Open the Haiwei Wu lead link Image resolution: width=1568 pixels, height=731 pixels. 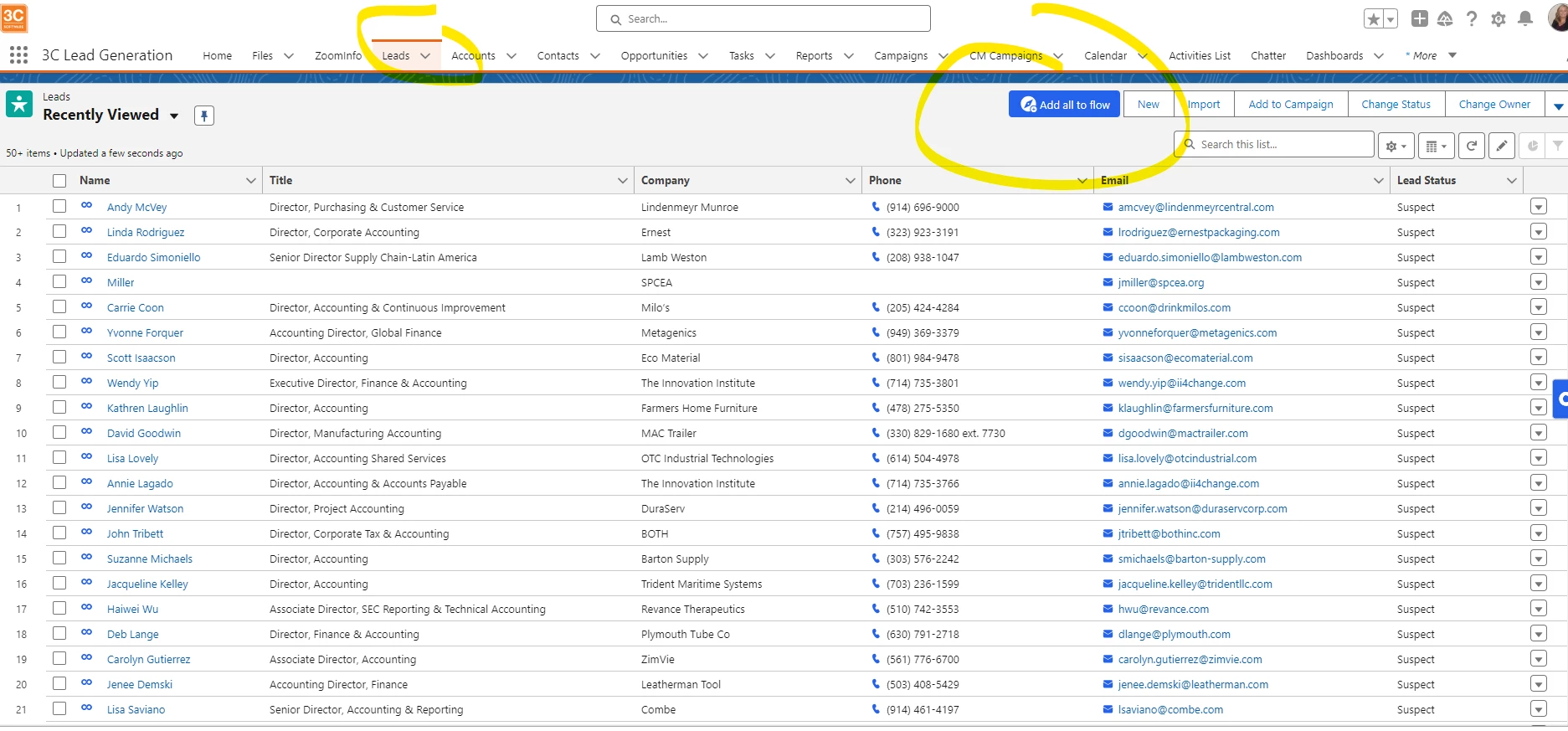132,610
